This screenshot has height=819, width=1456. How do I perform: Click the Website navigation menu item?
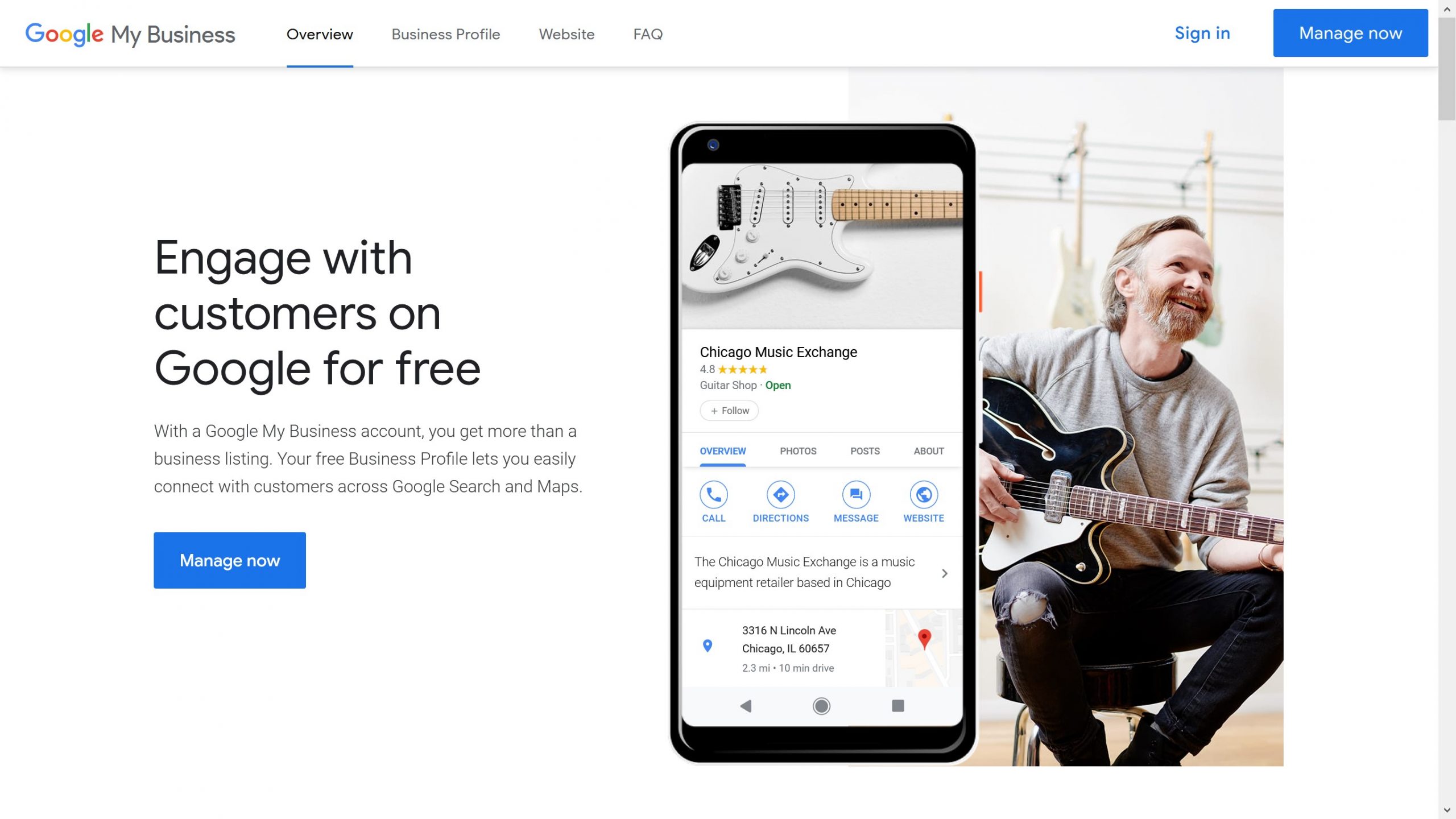[x=566, y=33]
